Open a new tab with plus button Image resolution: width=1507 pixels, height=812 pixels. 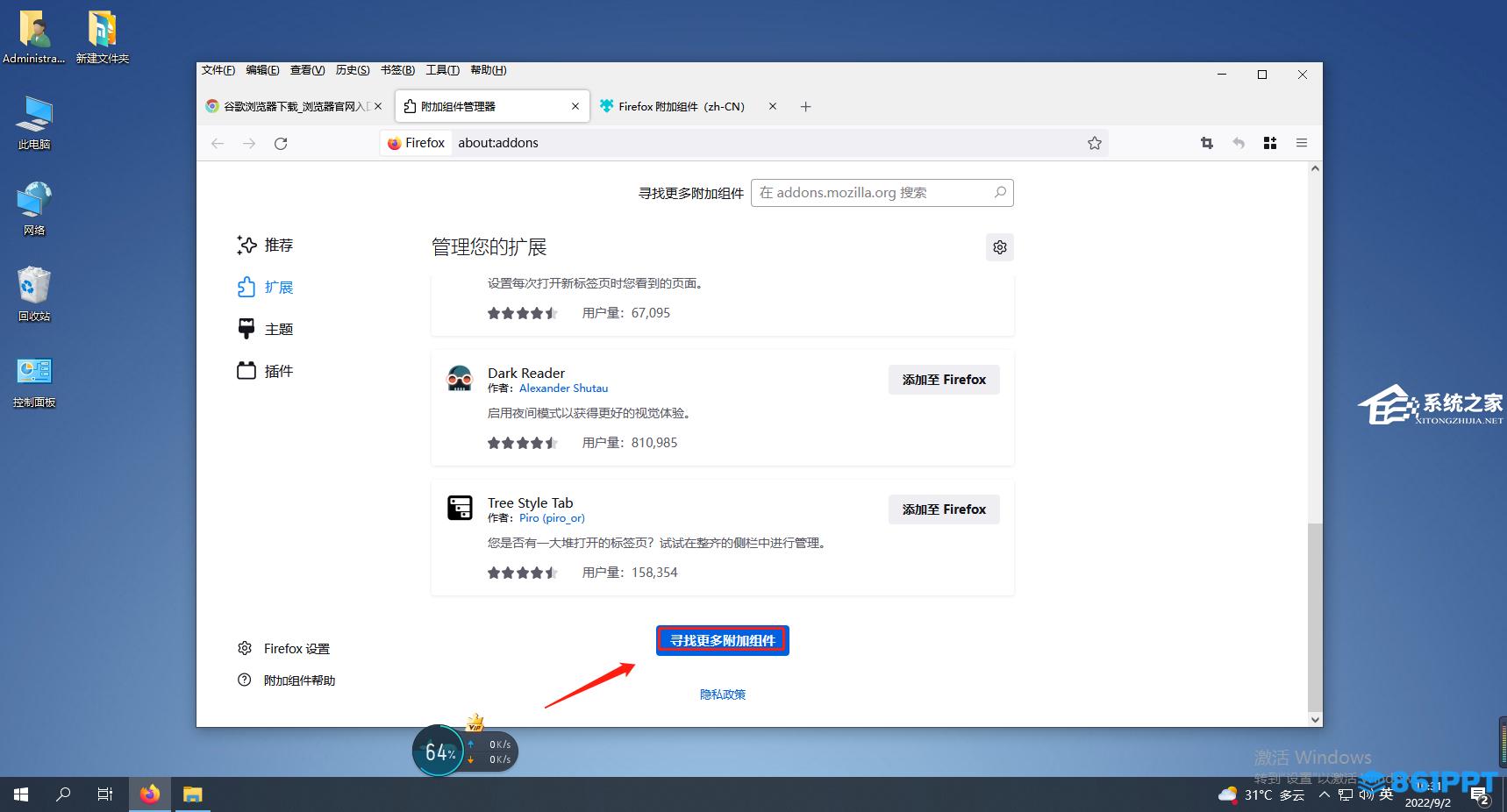point(806,106)
